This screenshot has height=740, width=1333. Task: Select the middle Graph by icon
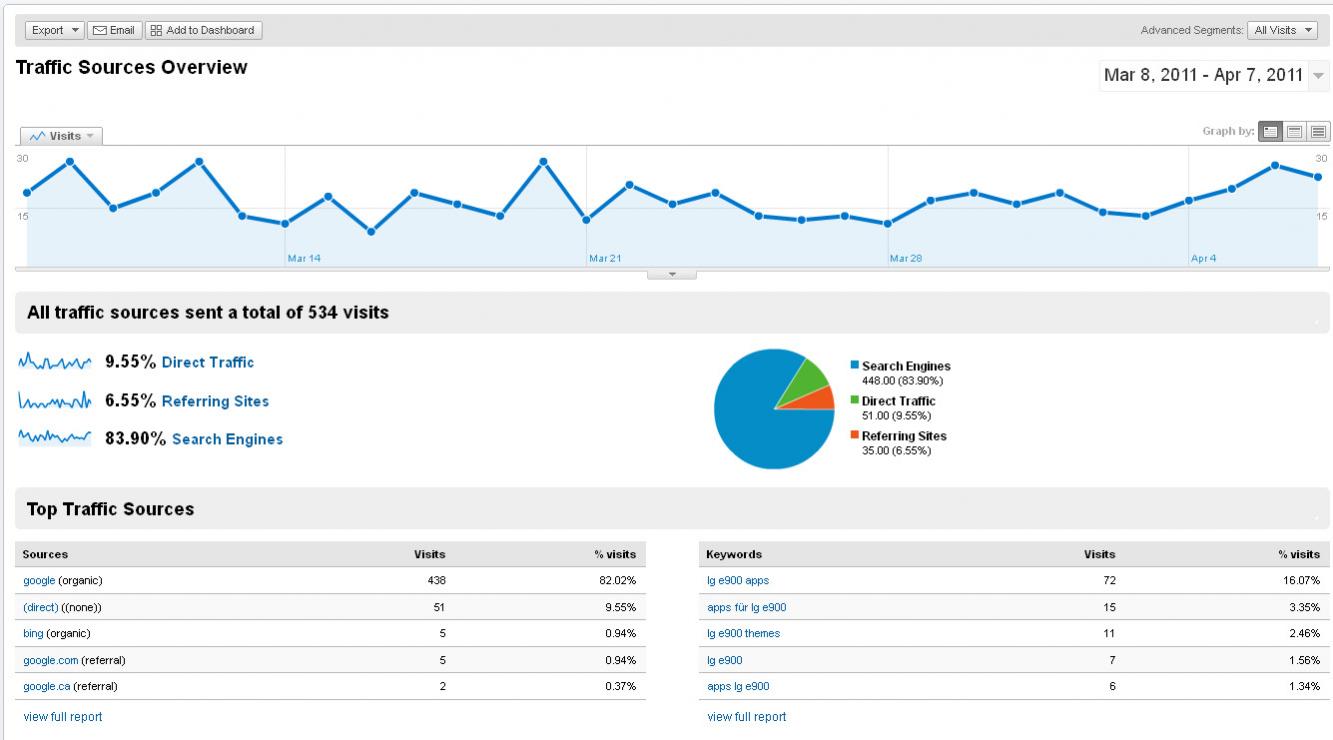pos(1295,131)
